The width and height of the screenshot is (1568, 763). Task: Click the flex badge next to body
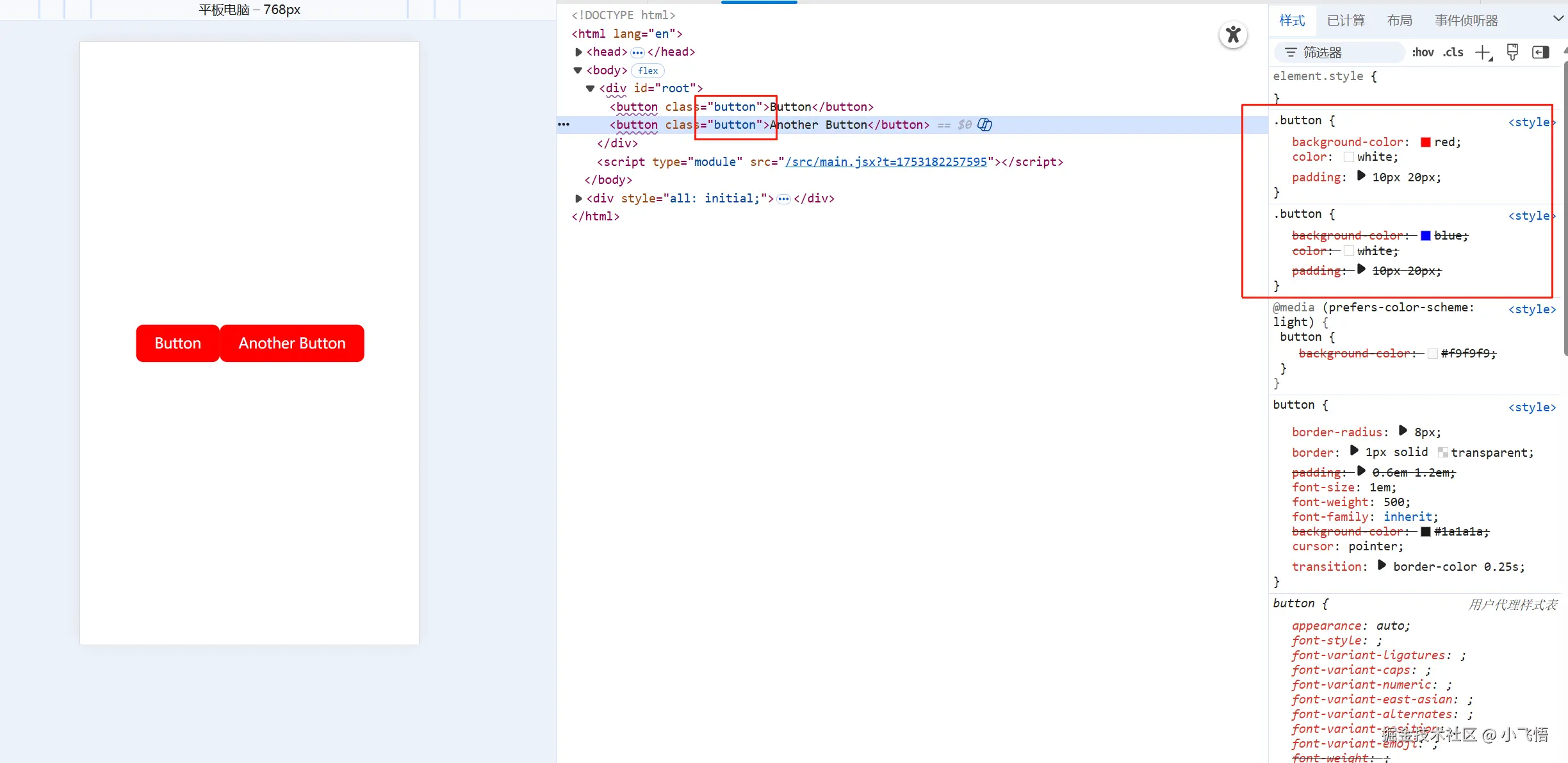tap(648, 70)
